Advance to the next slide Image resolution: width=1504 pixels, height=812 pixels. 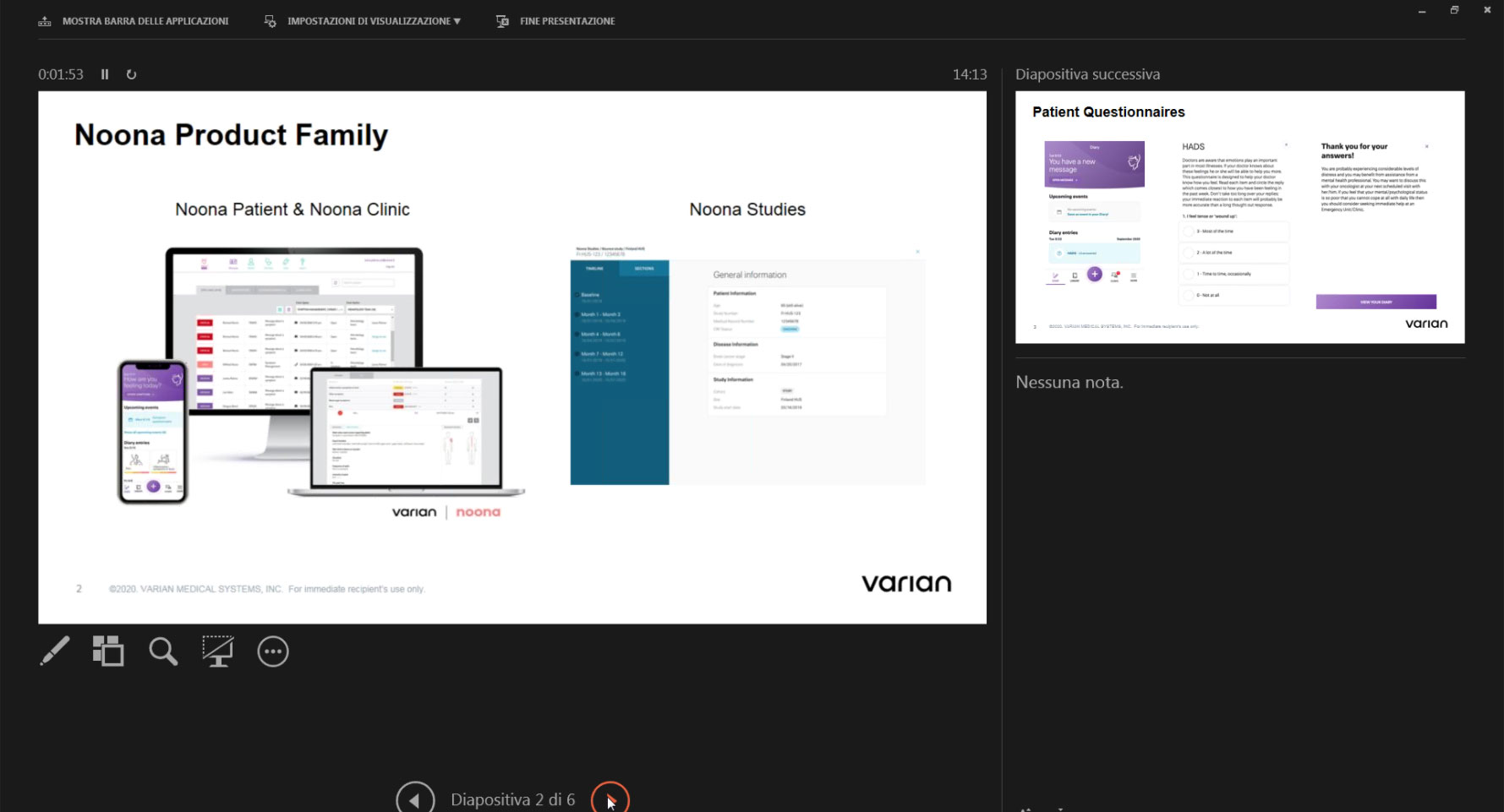tap(610, 799)
